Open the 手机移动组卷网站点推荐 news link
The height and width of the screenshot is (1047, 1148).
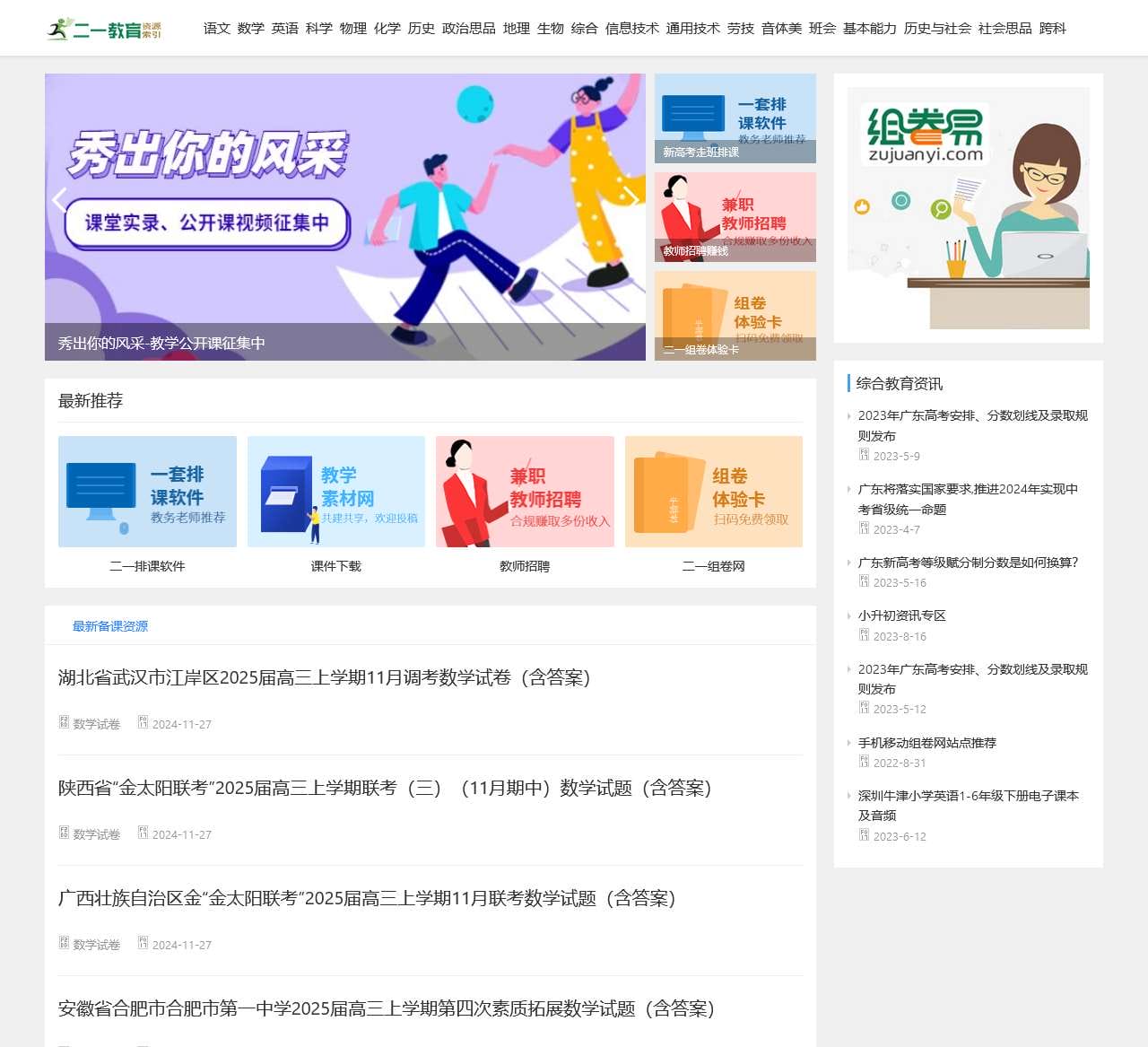tap(927, 743)
